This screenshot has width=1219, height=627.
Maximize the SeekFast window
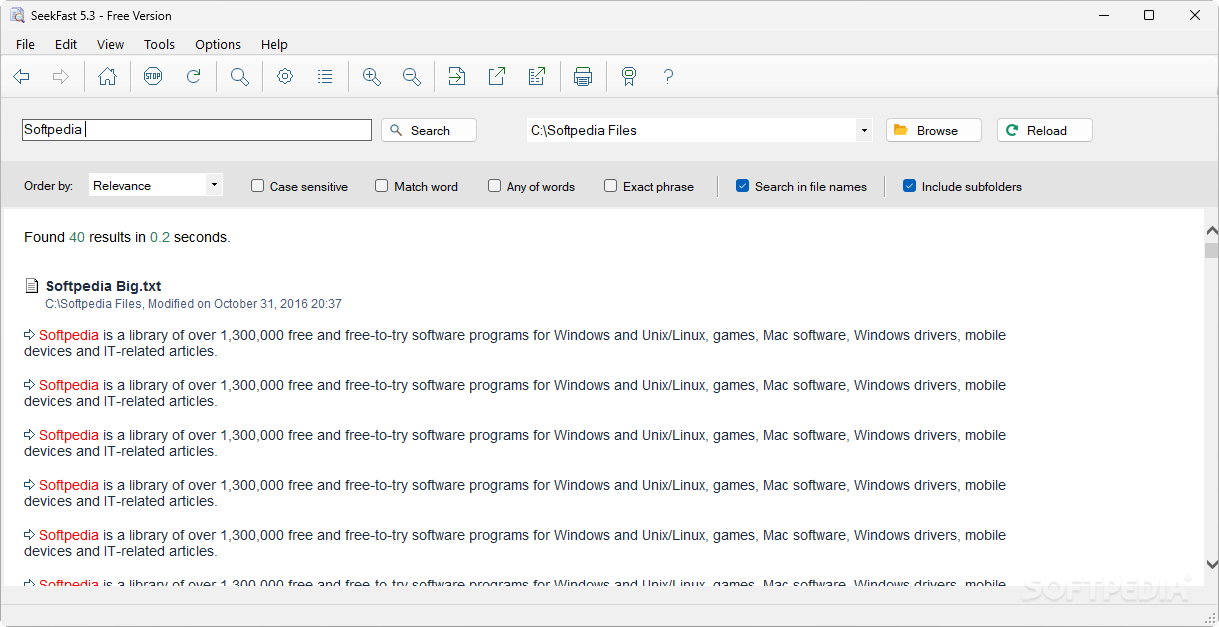coord(1149,15)
